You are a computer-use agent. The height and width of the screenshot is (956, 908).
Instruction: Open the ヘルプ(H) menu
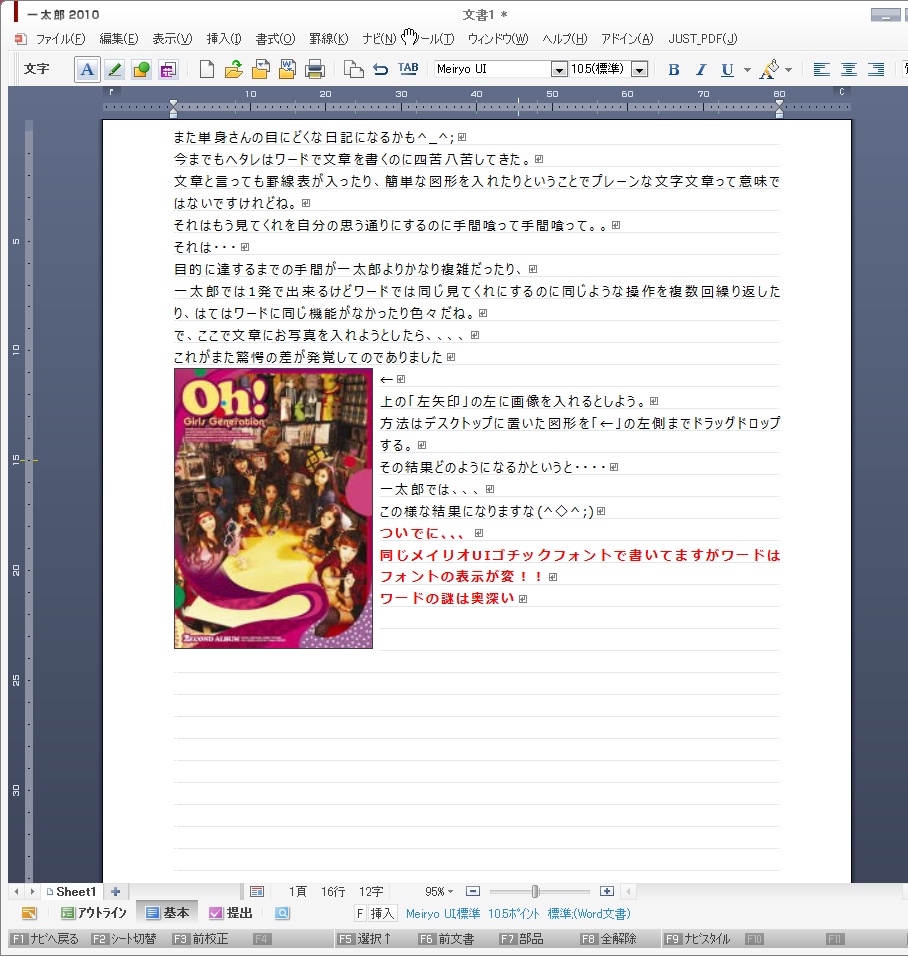[x=565, y=39]
